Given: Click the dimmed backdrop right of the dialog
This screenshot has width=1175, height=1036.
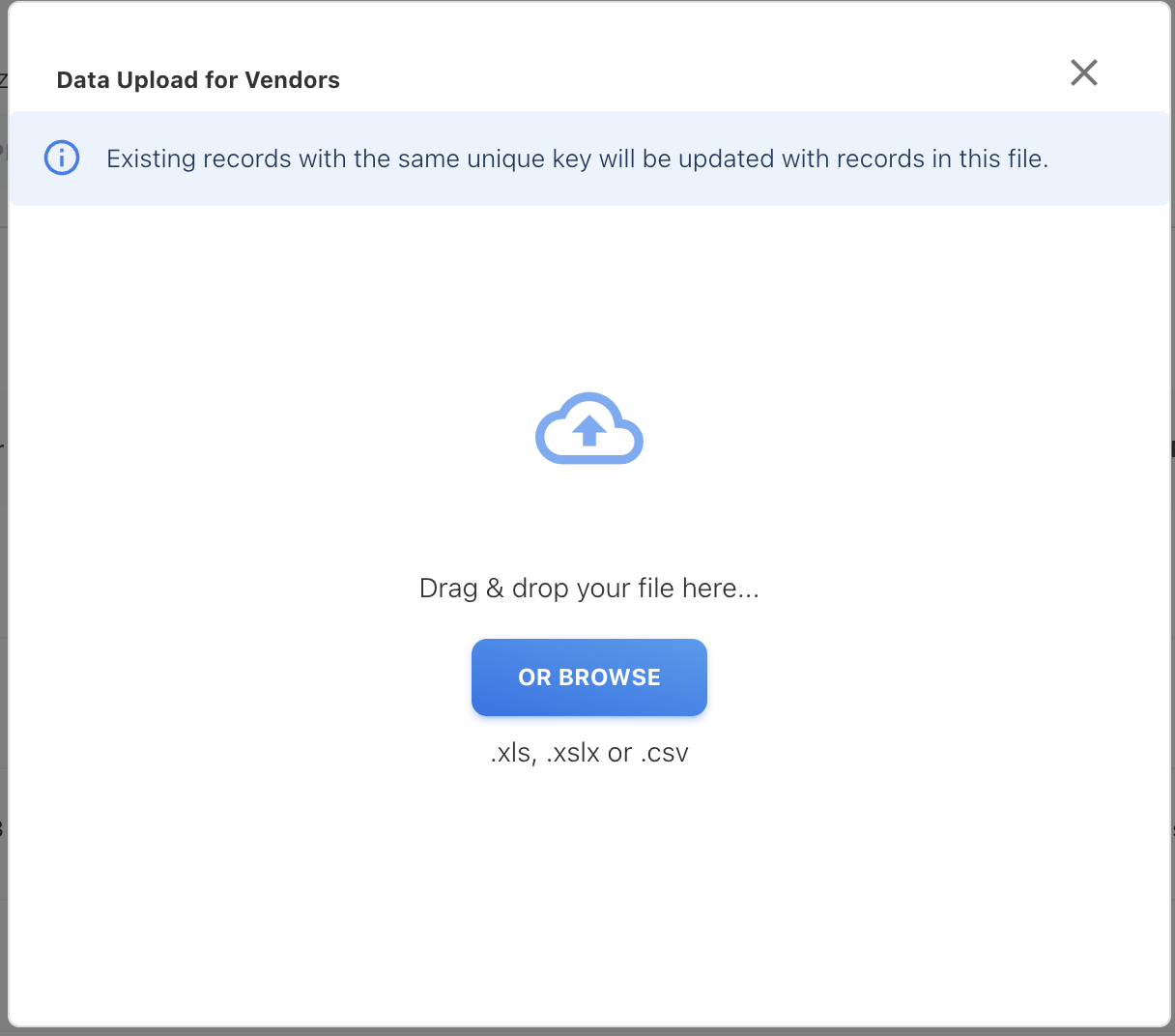Looking at the screenshot, I should 1172,580.
